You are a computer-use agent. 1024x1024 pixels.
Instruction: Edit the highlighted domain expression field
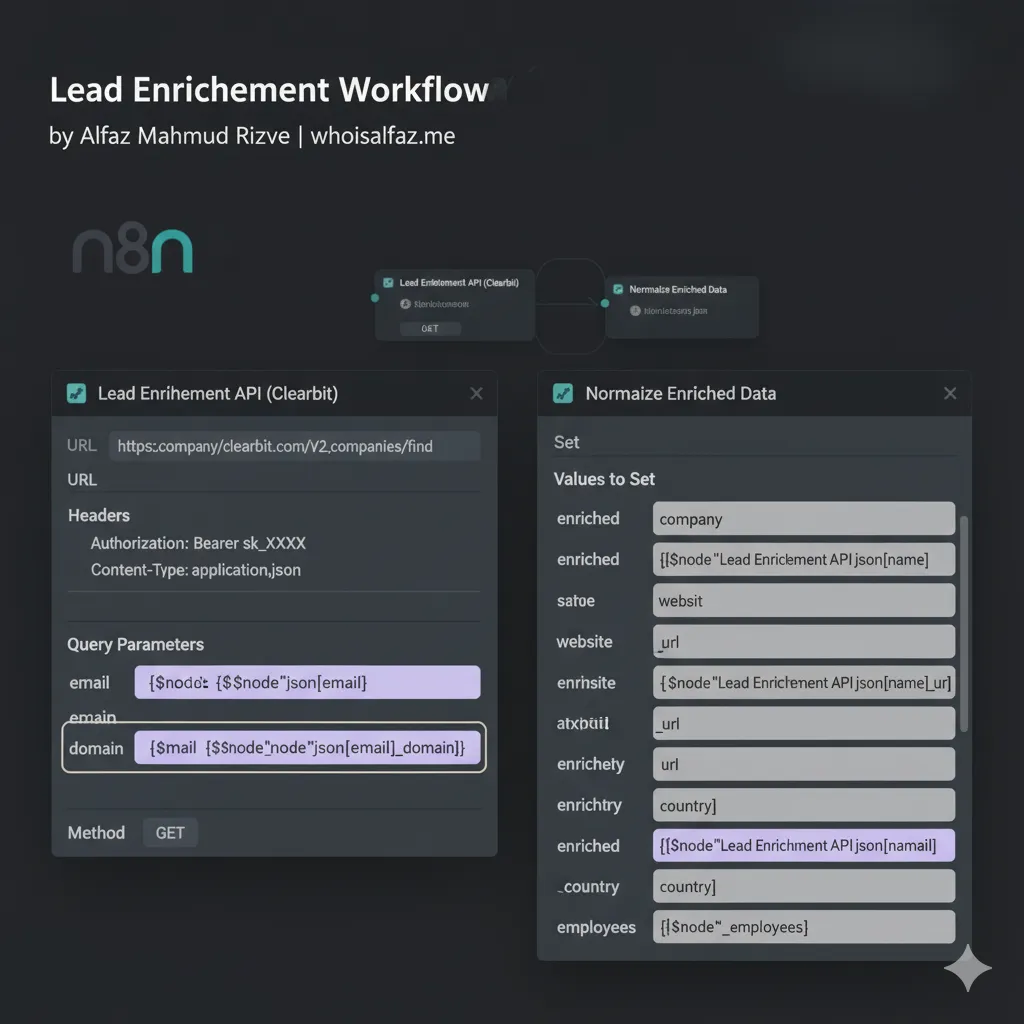click(x=307, y=747)
